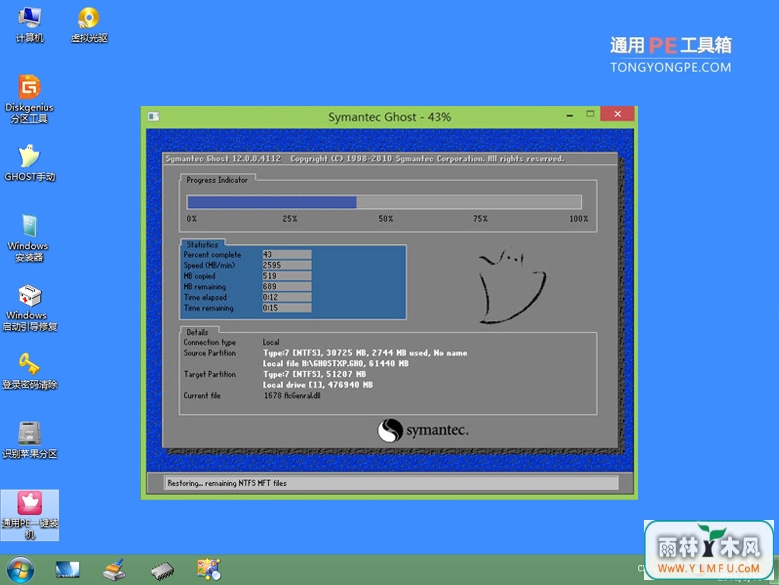The image size is (779, 585).
Task: Launch the Diskgenius partition tool icon
Action: 29,98
